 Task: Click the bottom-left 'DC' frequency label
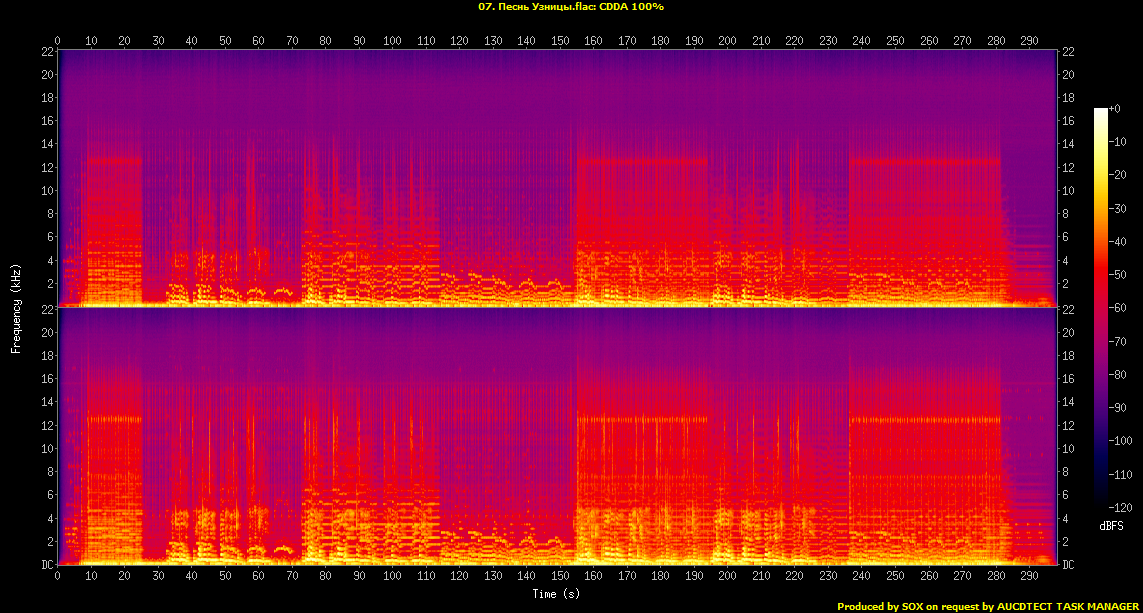pyautogui.click(x=46, y=565)
